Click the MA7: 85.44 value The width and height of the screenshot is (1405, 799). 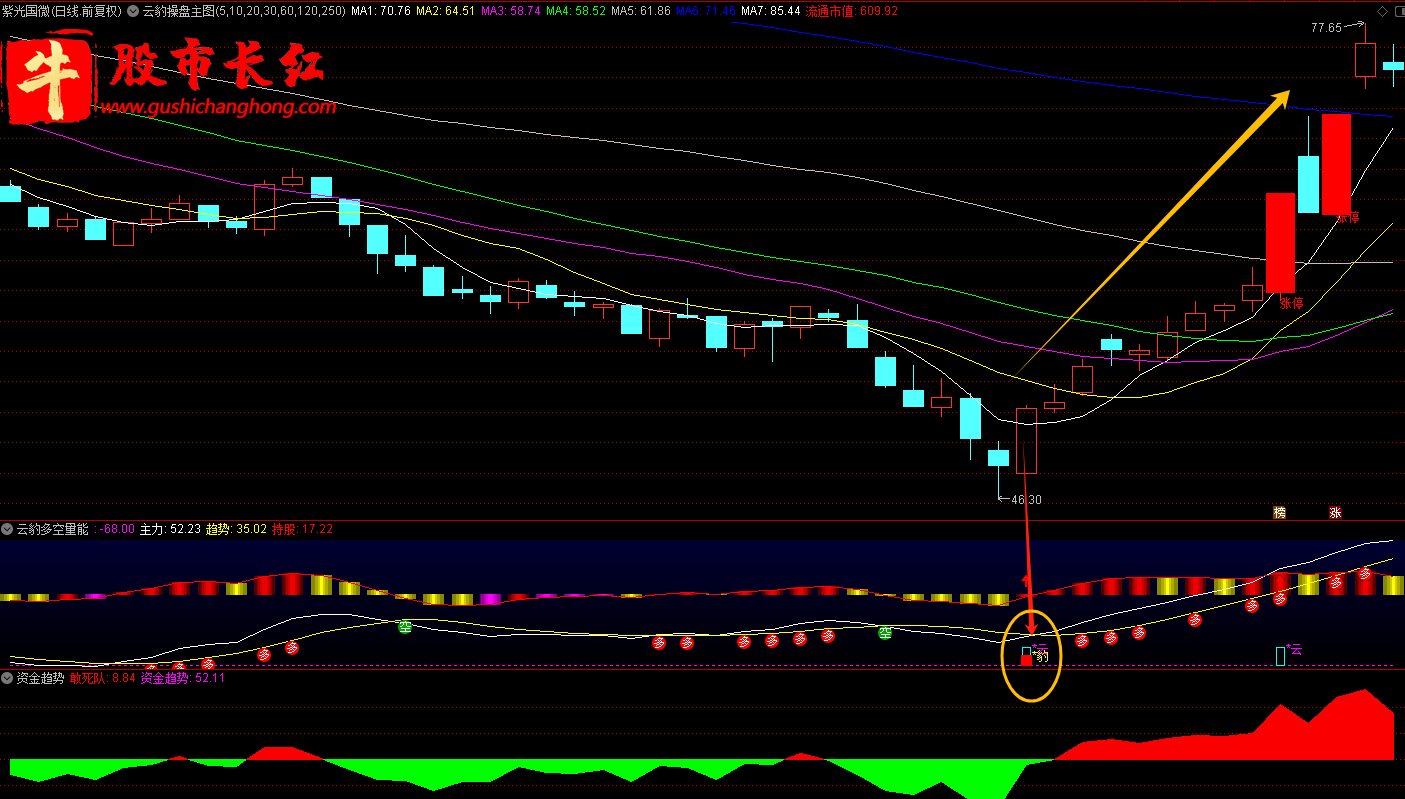770,11
